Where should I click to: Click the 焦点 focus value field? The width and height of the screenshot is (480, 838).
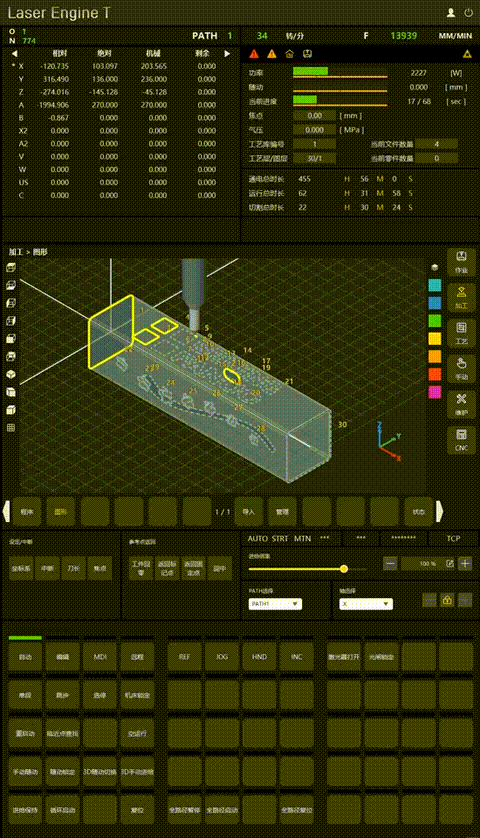click(x=314, y=115)
